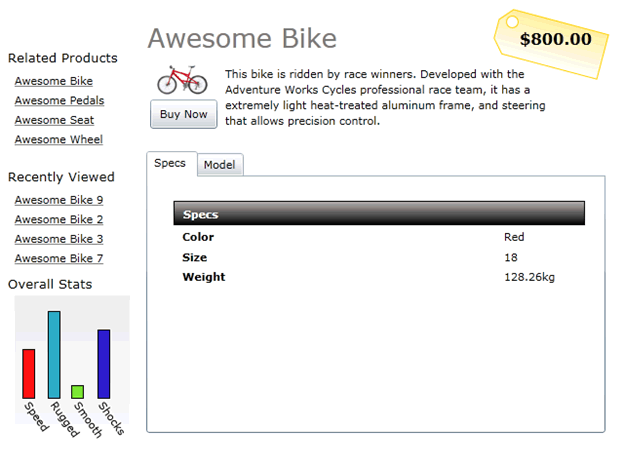The height and width of the screenshot is (469, 625).
Task: Visit the Awesome Bike 7 link
Action: (x=59, y=258)
